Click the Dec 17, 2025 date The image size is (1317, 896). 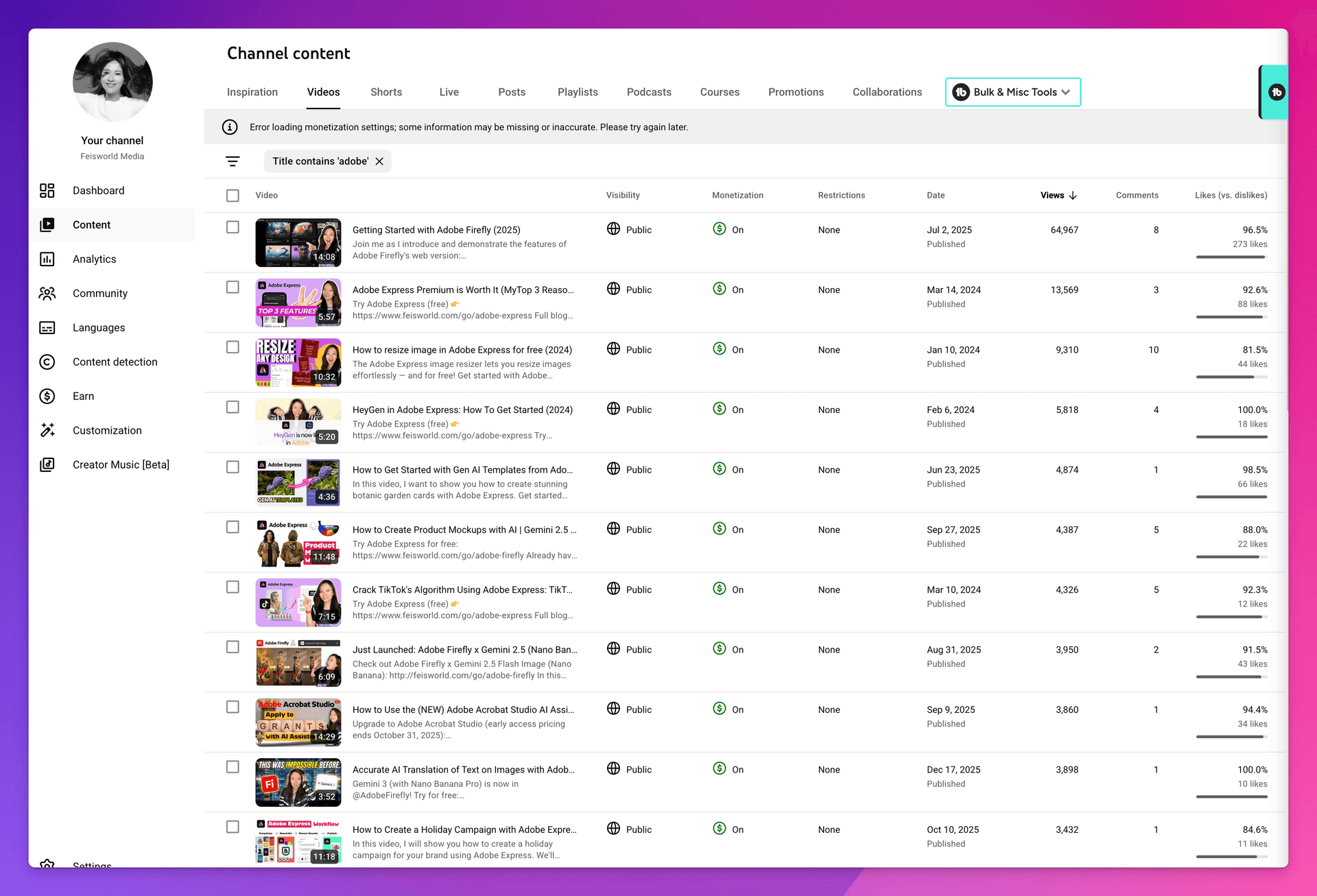click(x=953, y=770)
